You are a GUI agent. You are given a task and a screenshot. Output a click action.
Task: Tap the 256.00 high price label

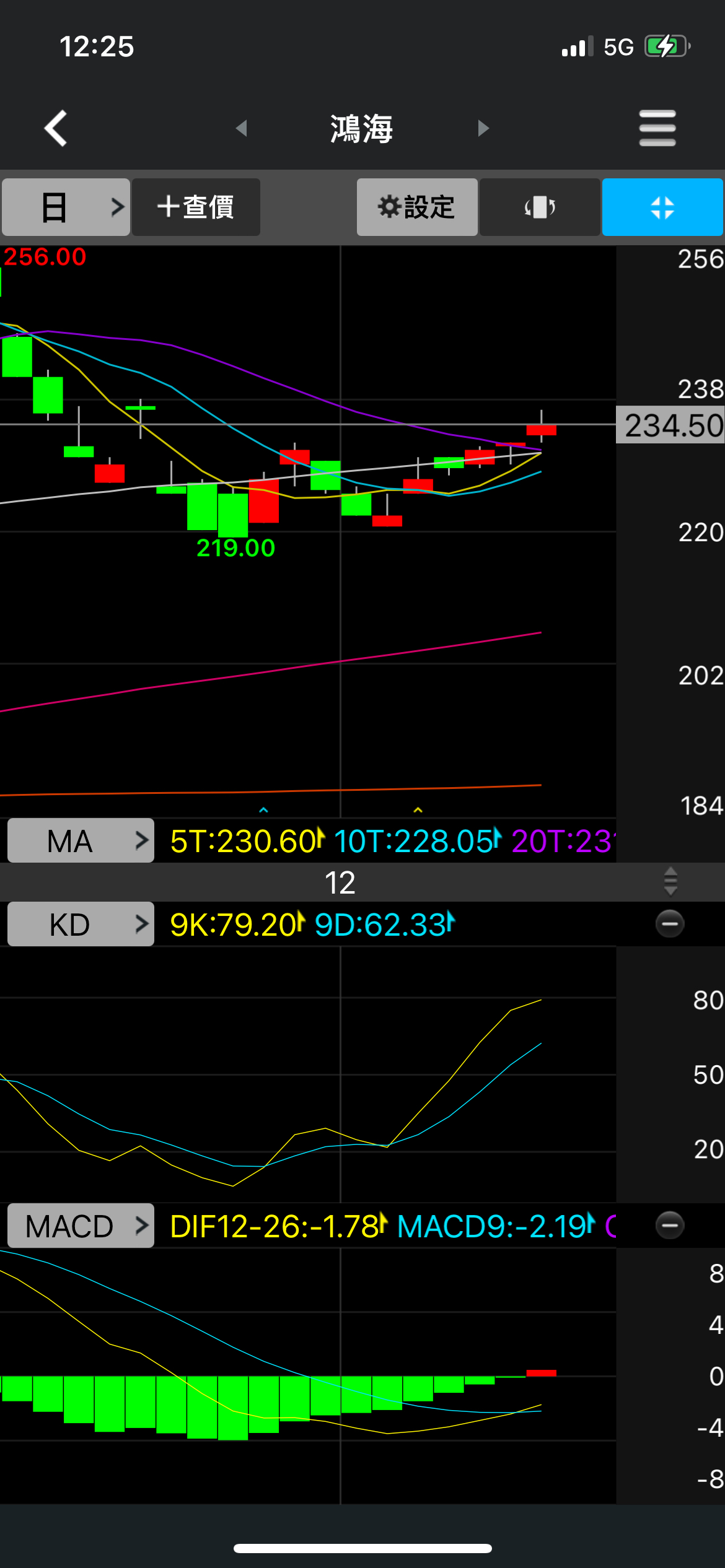(x=45, y=257)
